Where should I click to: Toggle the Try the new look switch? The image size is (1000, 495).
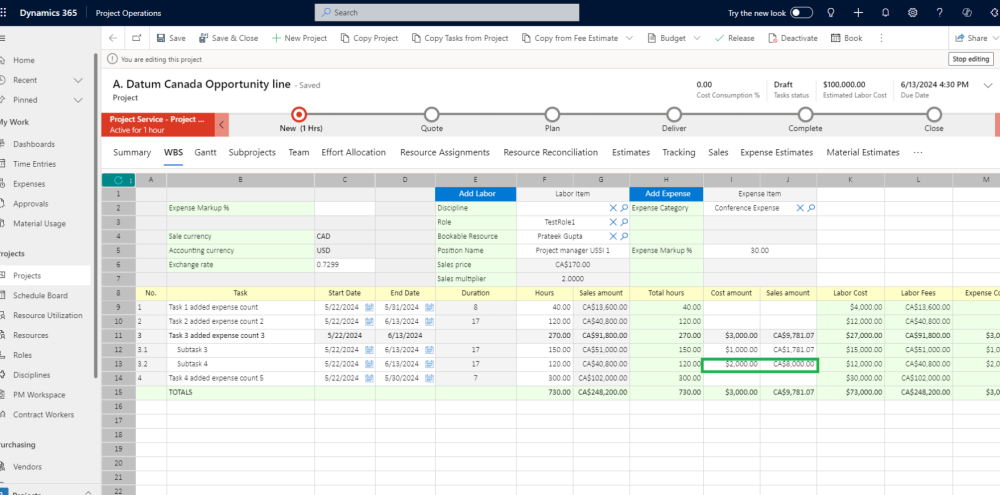point(801,13)
